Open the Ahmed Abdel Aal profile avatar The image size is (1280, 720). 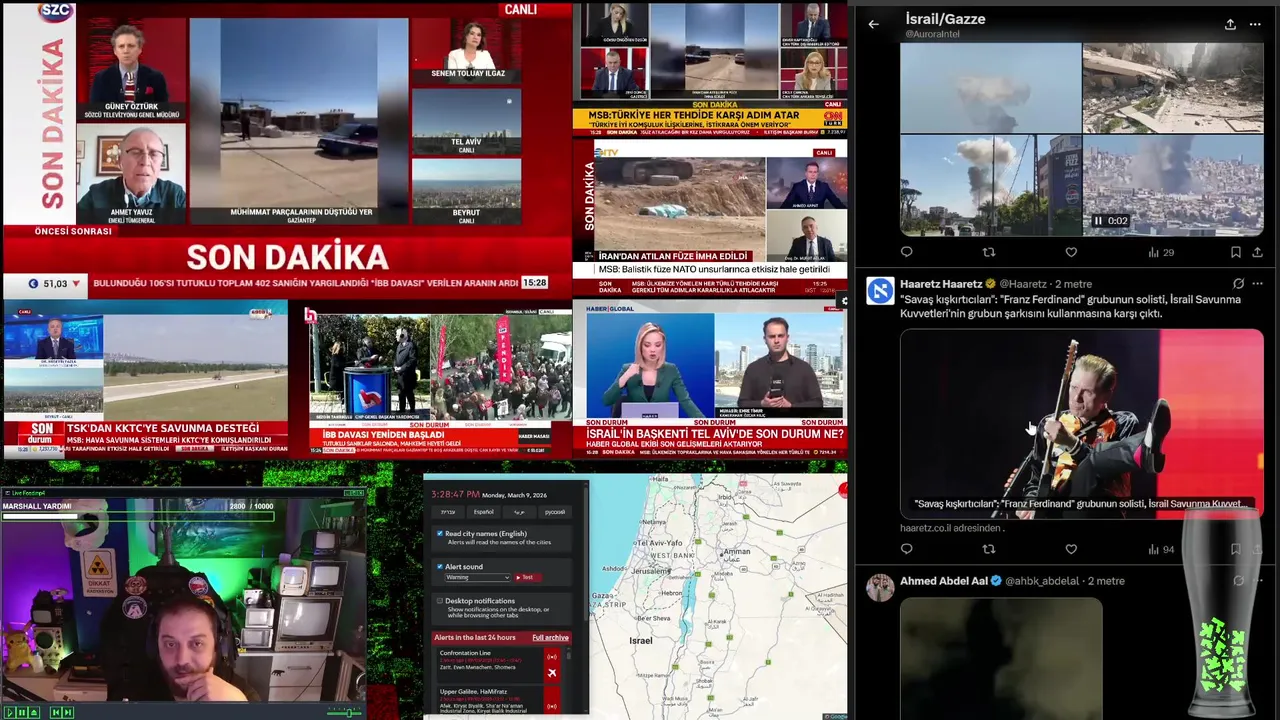(x=880, y=587)
